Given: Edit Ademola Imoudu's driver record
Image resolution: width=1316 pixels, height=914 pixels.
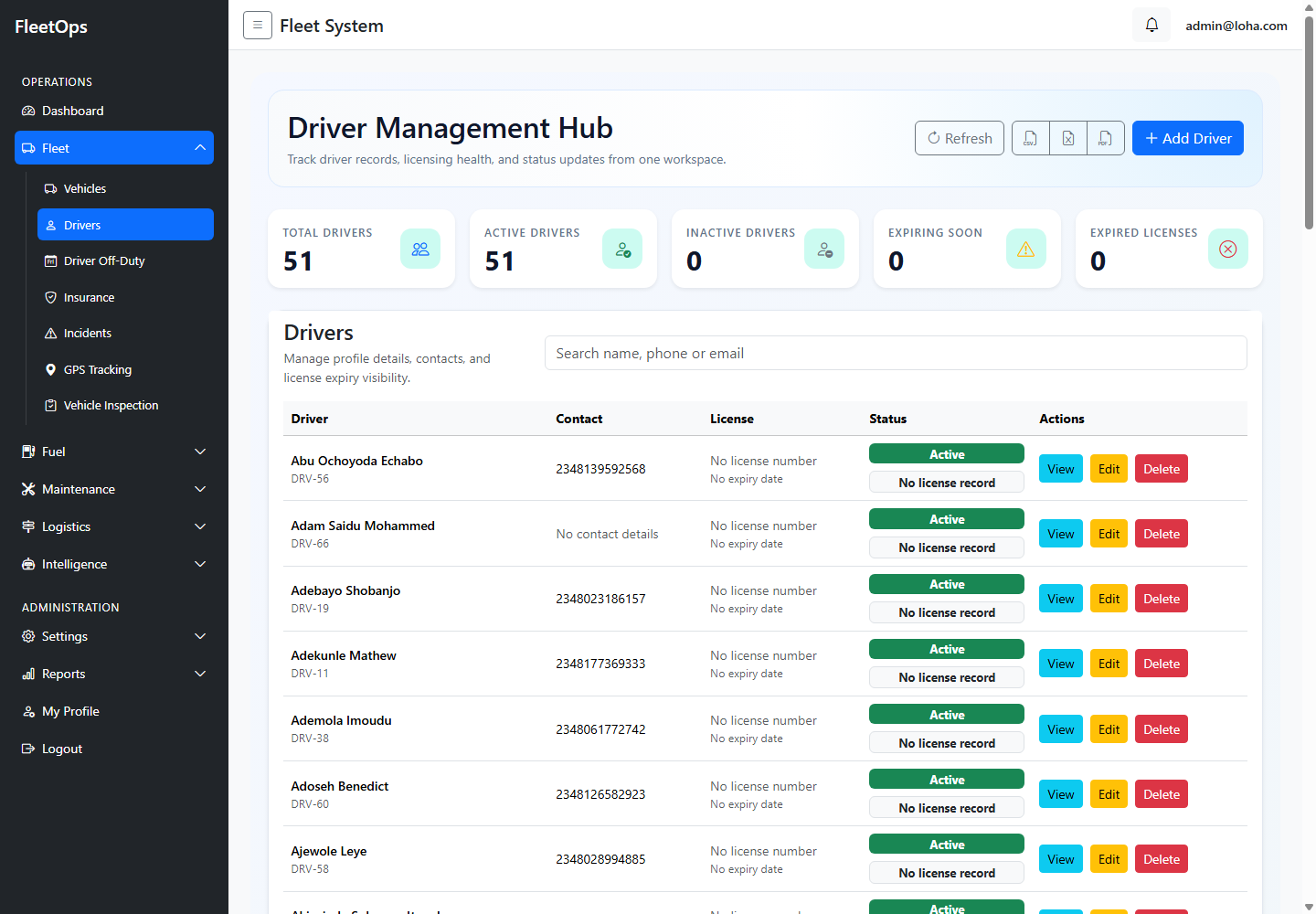Looking at the screenshot, I should coord(1109,729).
